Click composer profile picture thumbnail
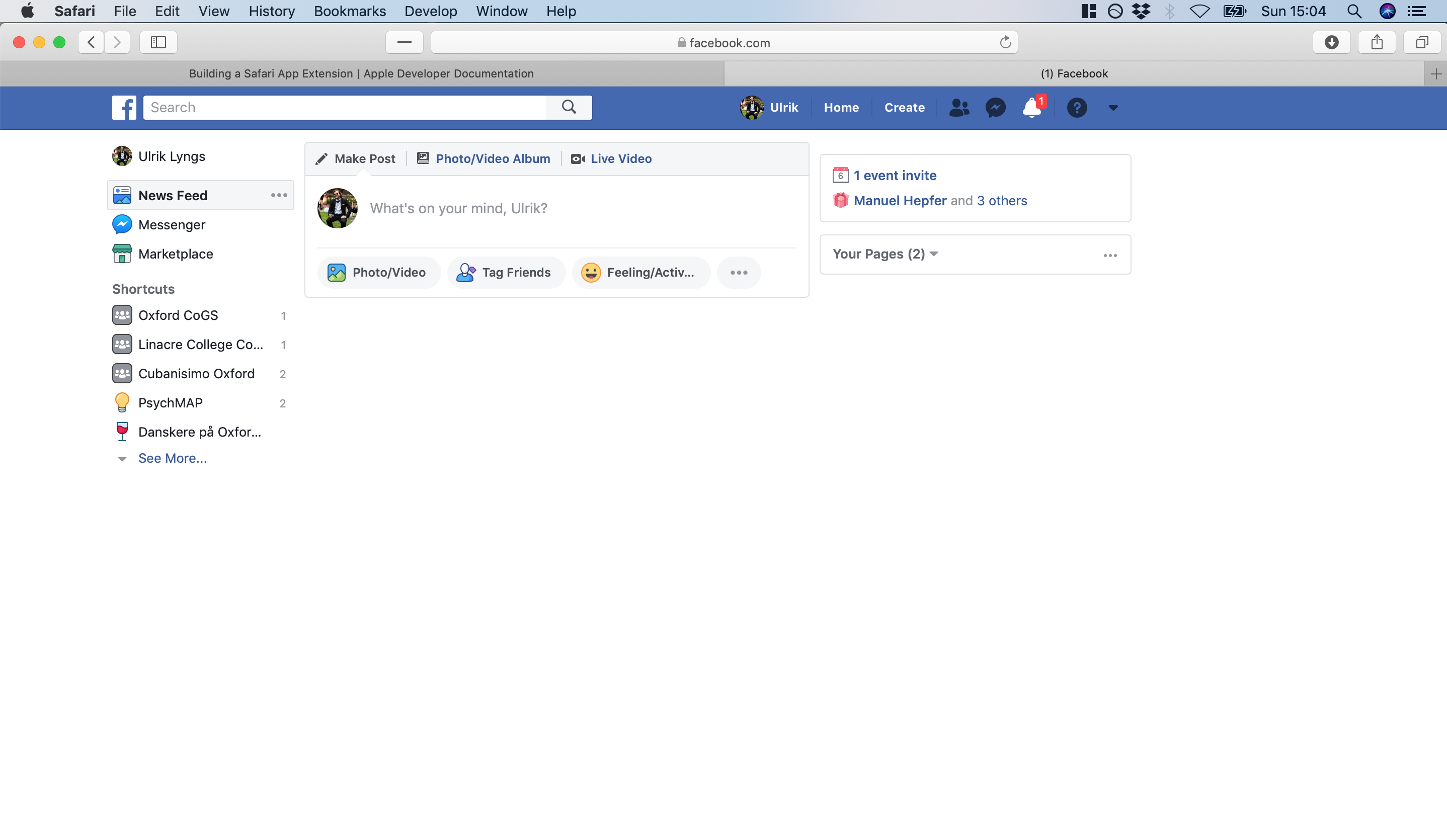The image size is (1447, 840). click(338, 208)
